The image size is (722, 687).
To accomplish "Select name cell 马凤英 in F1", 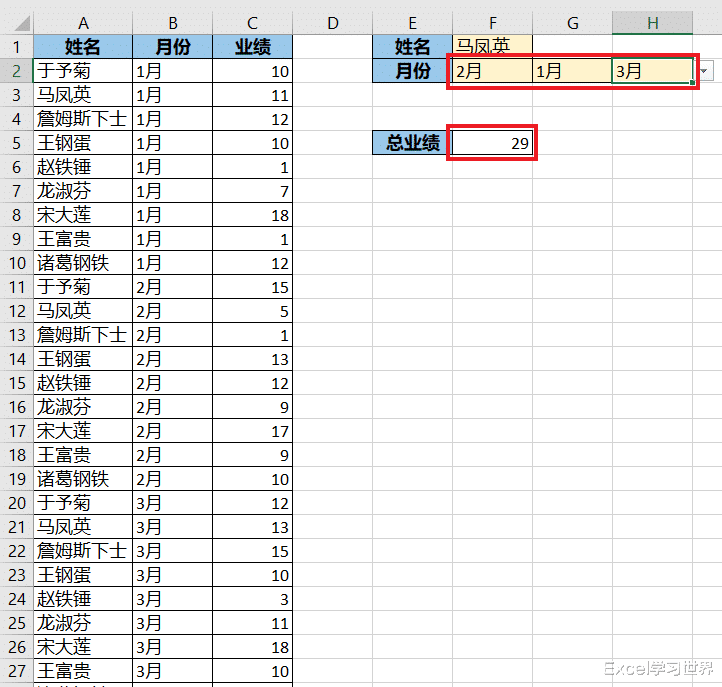I will point(492,47).
